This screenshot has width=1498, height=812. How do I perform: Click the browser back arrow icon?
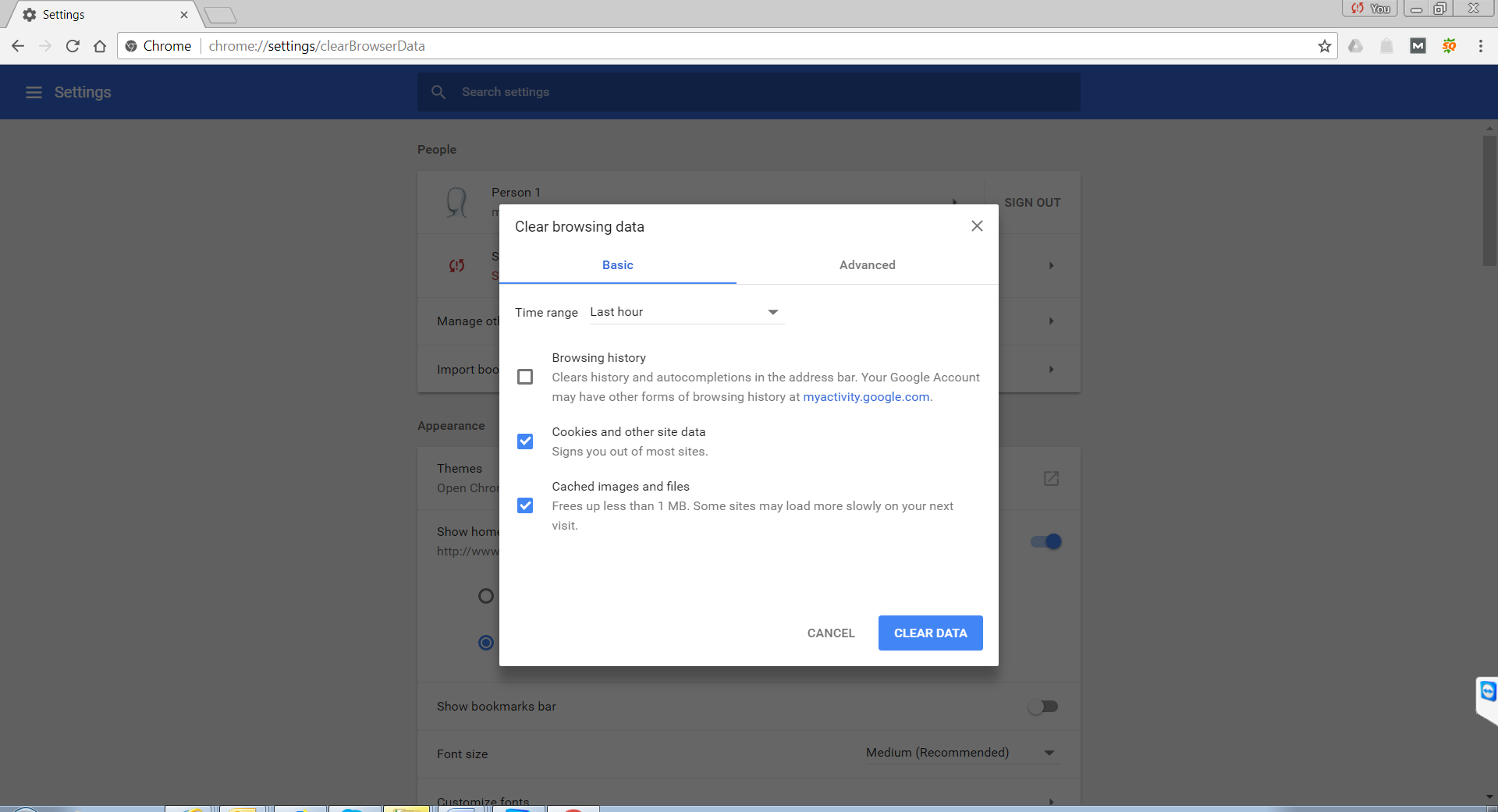pyautogui.click(x=18, y=46)
